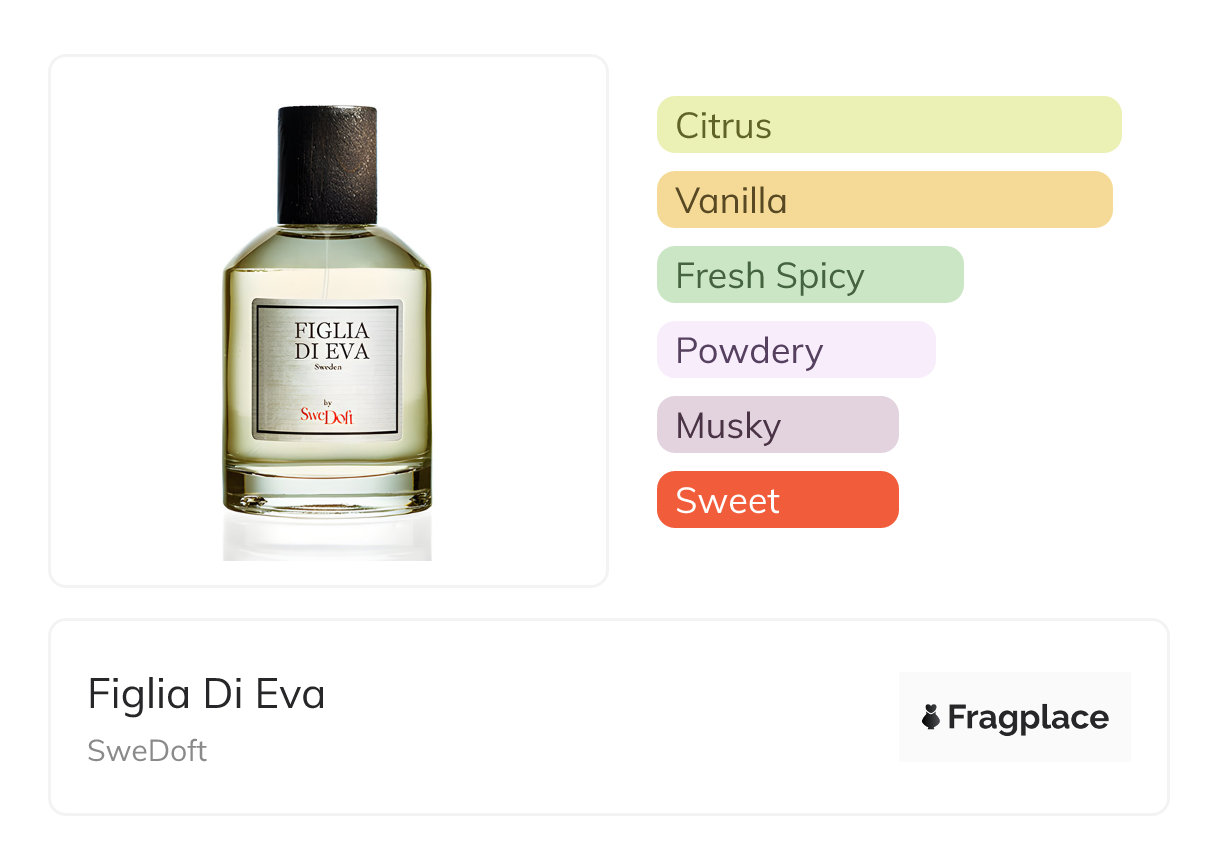
Task: Click the bottle reflection below the perfume
Action: click(327, 538)
